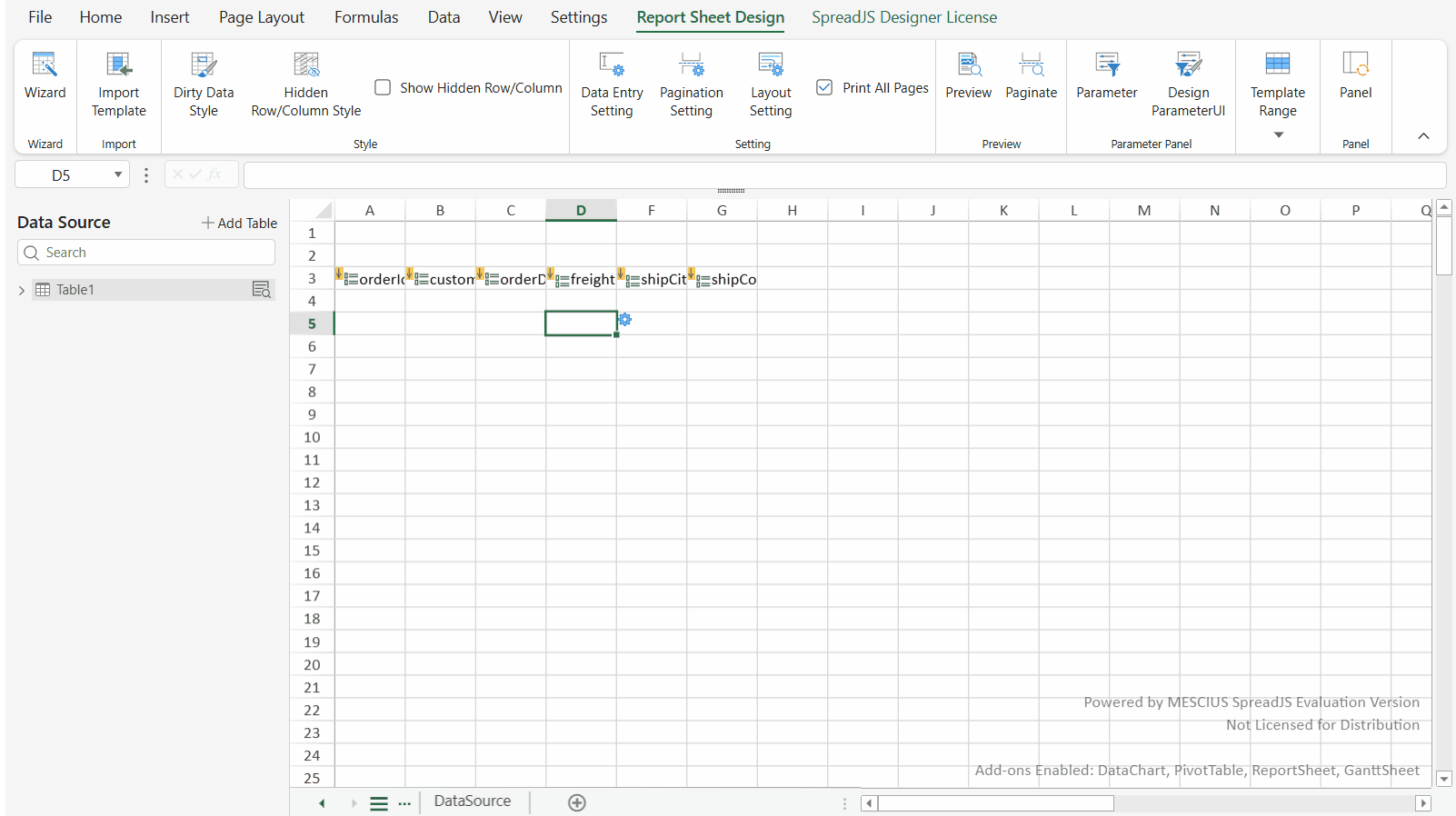Click the Add Table button
Viewport: 1456px width, 816px height.
pyautogui.click(x=239, y=223)
